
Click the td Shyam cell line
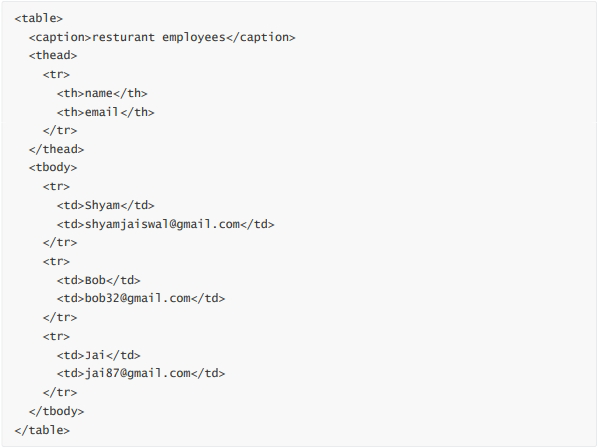[x=106, y=205]
